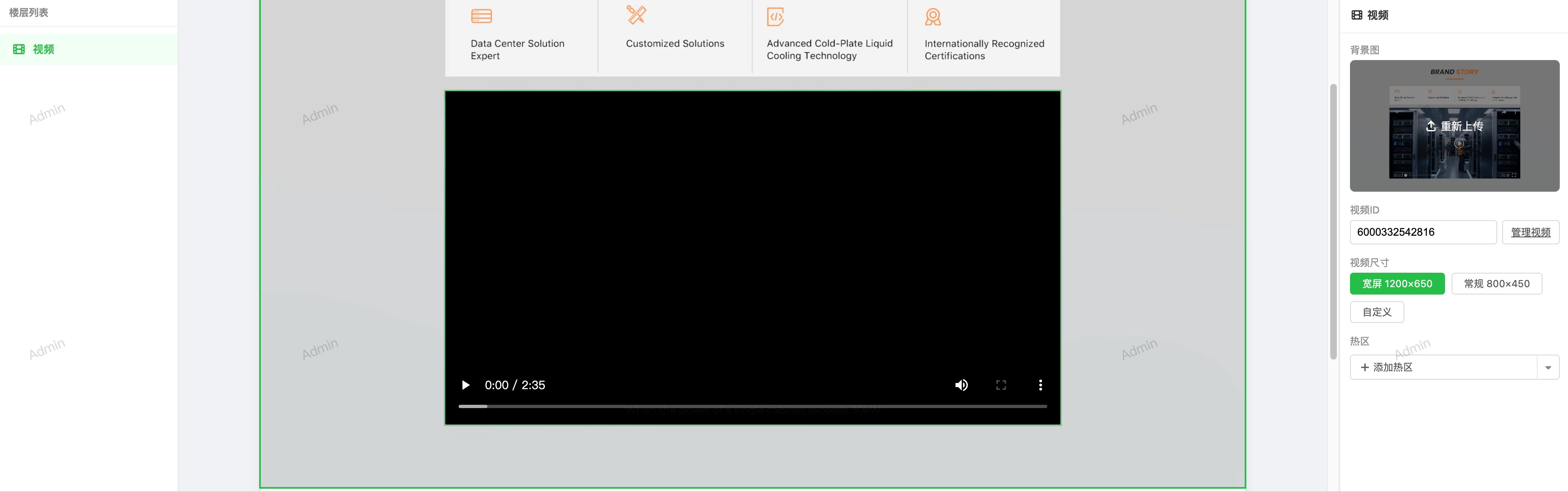This screenshot has width=1568, height=492.
Task: Select the 自定义 custom size option
Action: [x=1377, y=312]
